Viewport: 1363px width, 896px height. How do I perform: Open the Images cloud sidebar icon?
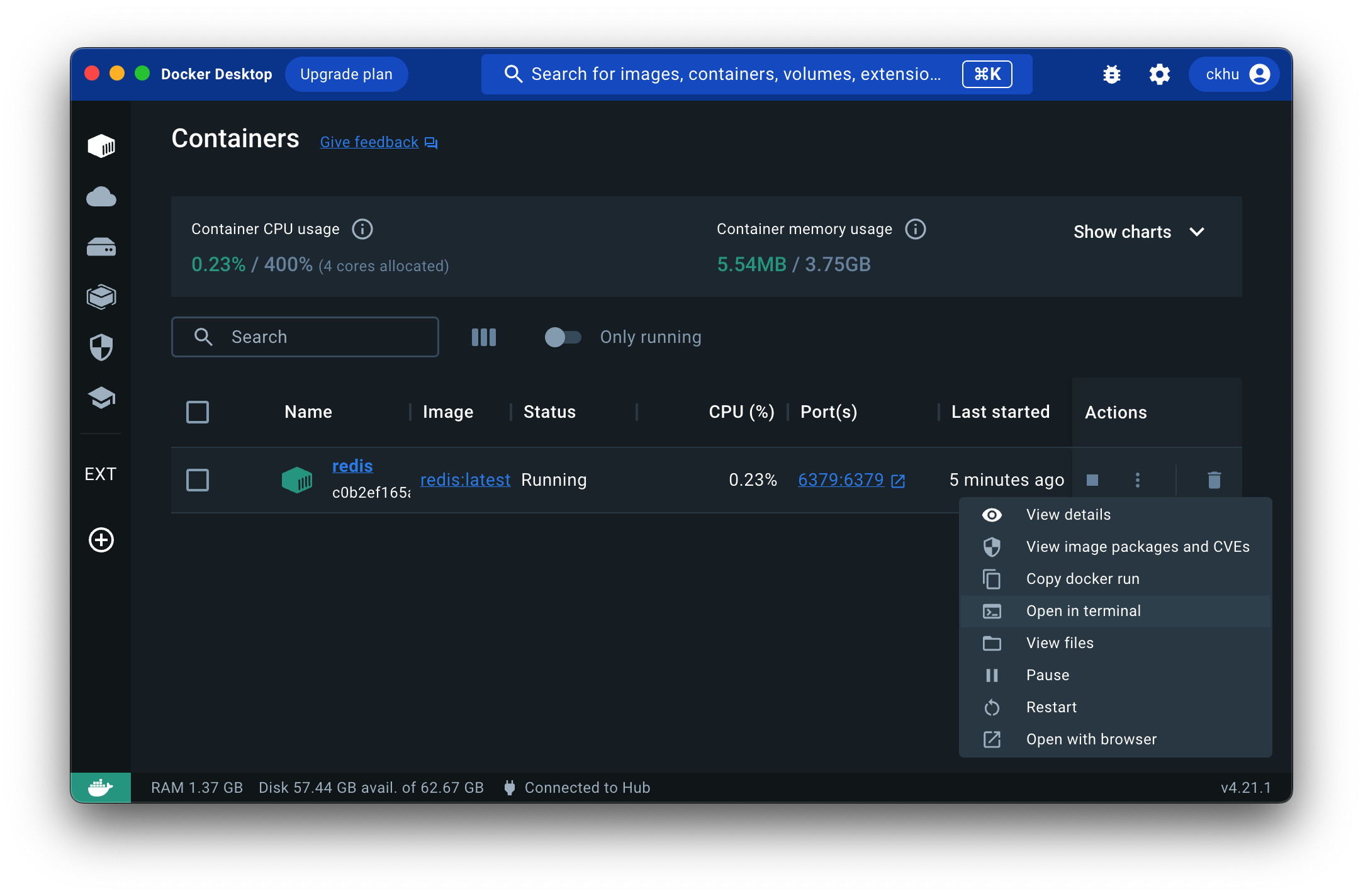point(101,197)
